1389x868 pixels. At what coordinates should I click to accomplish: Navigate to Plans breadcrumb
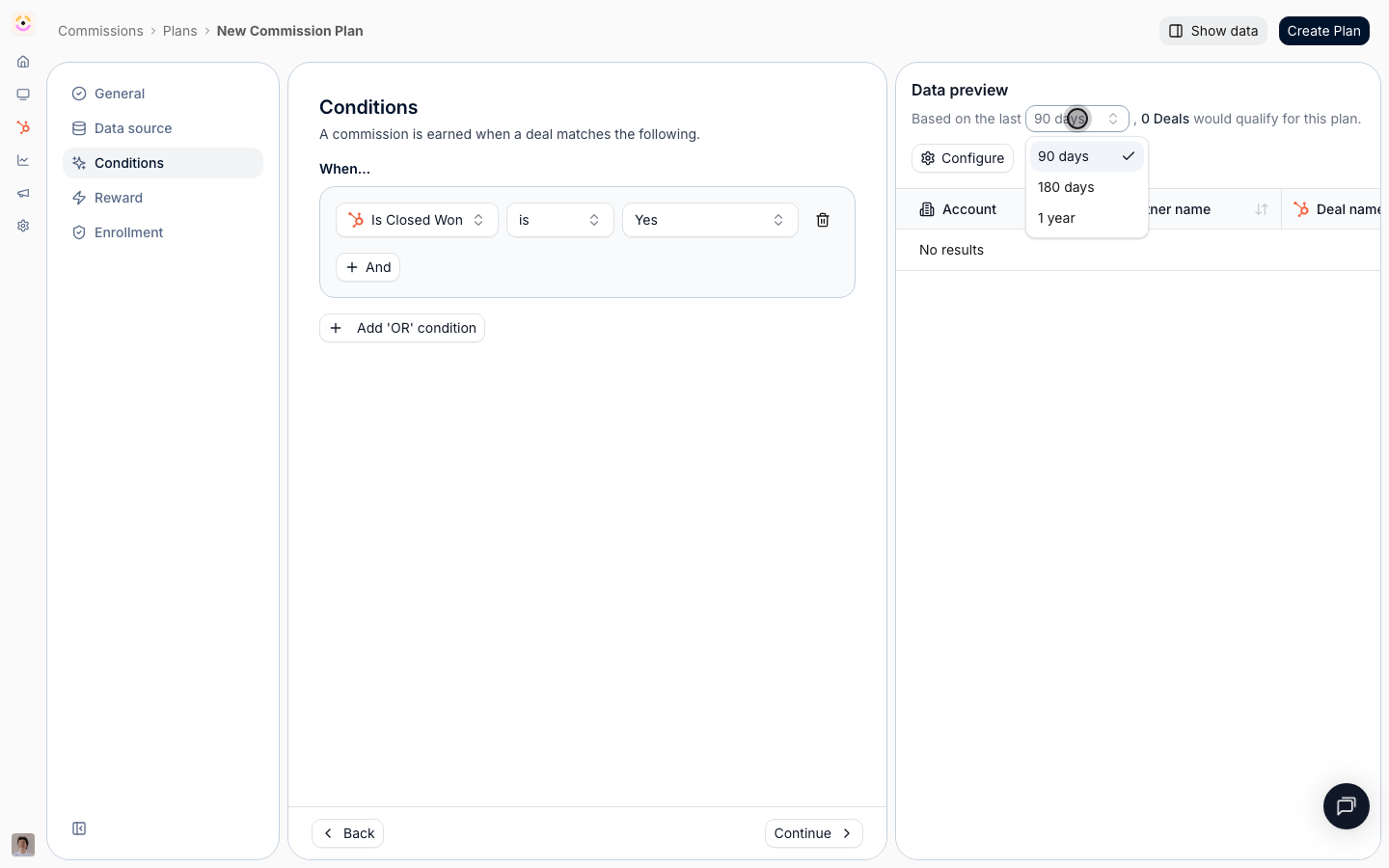(x=179, y=31)
